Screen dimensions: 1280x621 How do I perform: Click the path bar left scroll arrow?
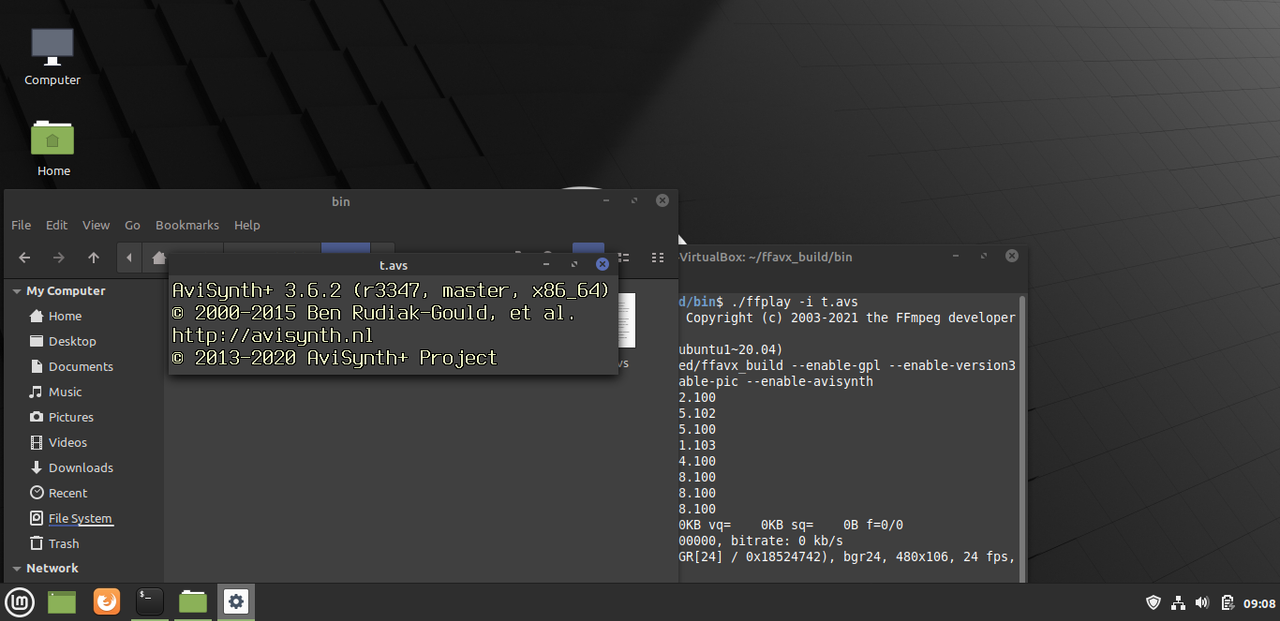129,257
